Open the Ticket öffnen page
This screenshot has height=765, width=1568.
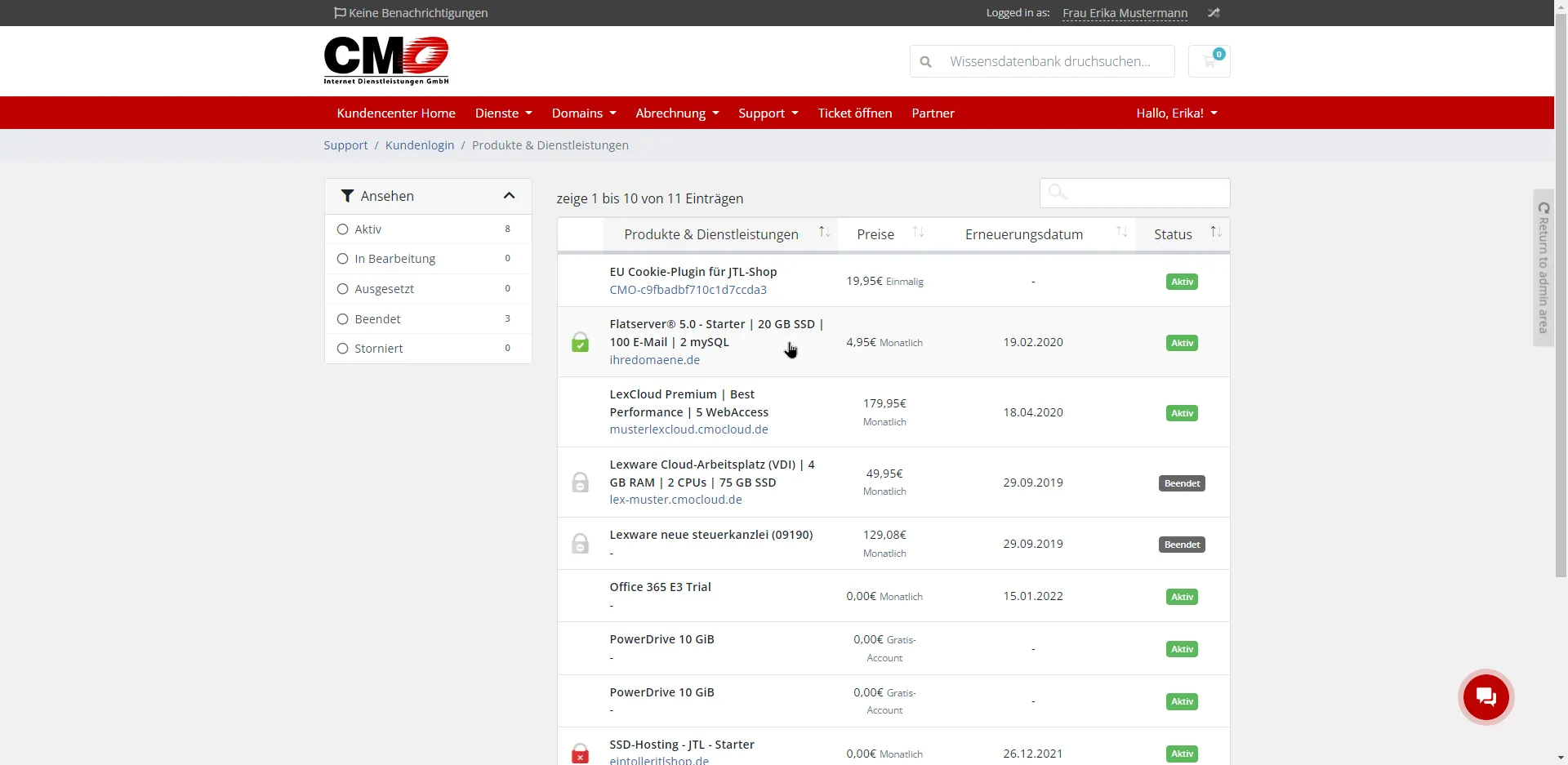[855, 113]
